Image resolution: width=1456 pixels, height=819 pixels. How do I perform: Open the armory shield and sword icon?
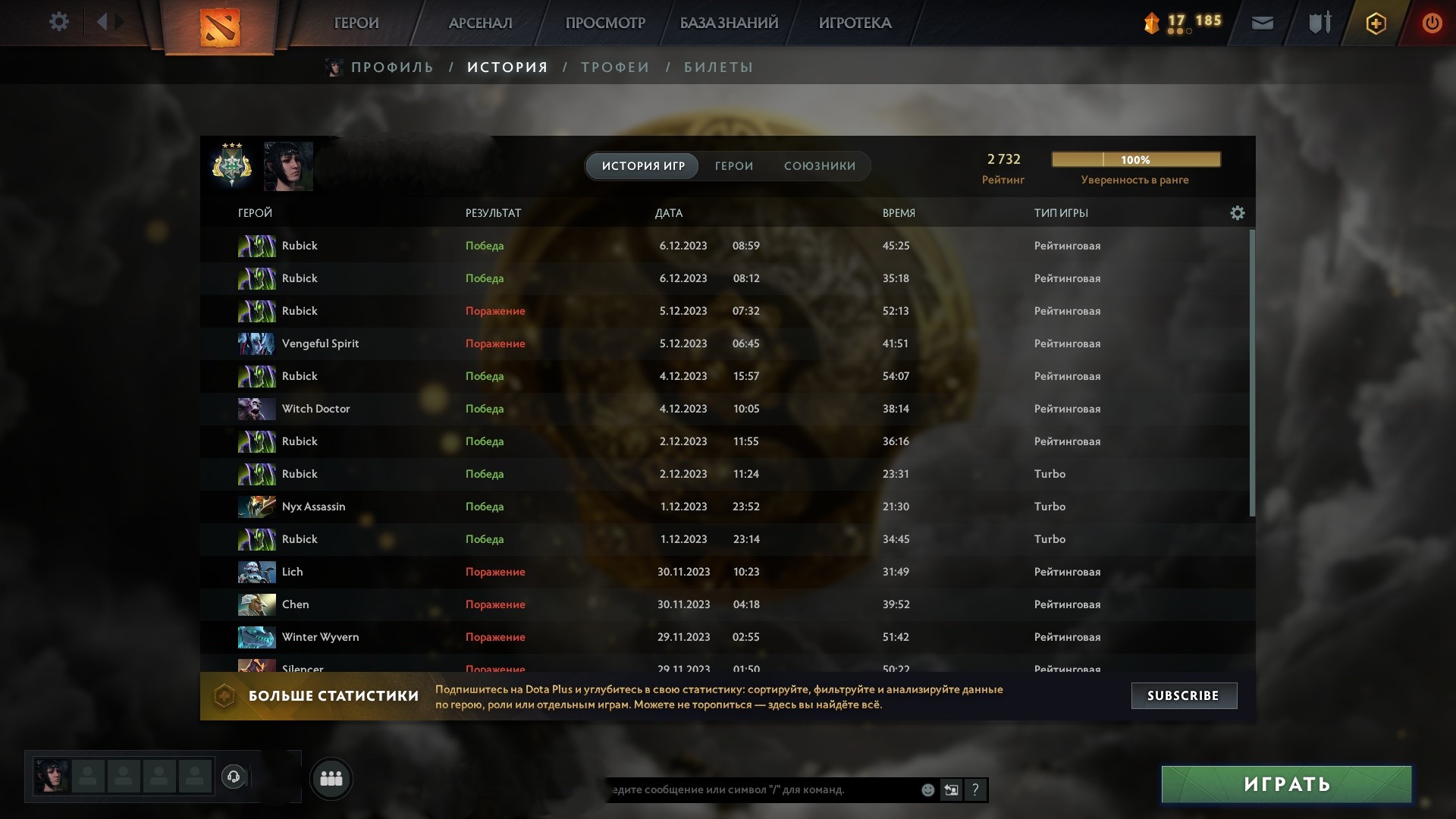pyautogui.click(x=1320, y=22)
